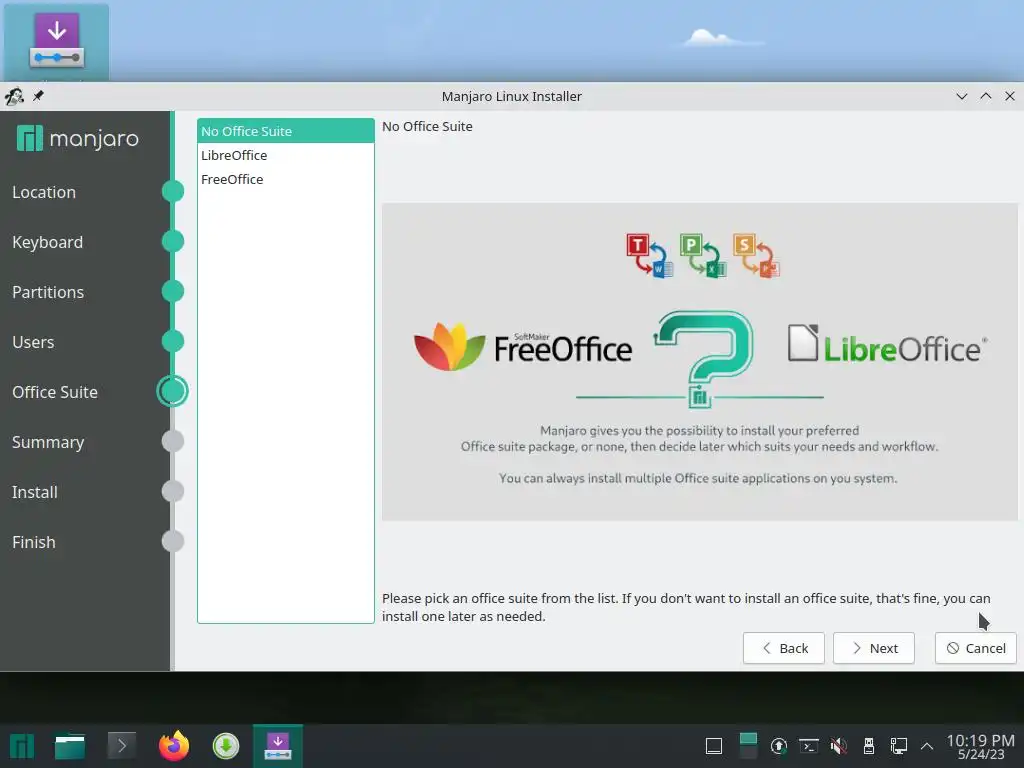This screenshot has height=768, width=1024.
Task: Click the Summary step in sidebar
Action: point(48,442)
